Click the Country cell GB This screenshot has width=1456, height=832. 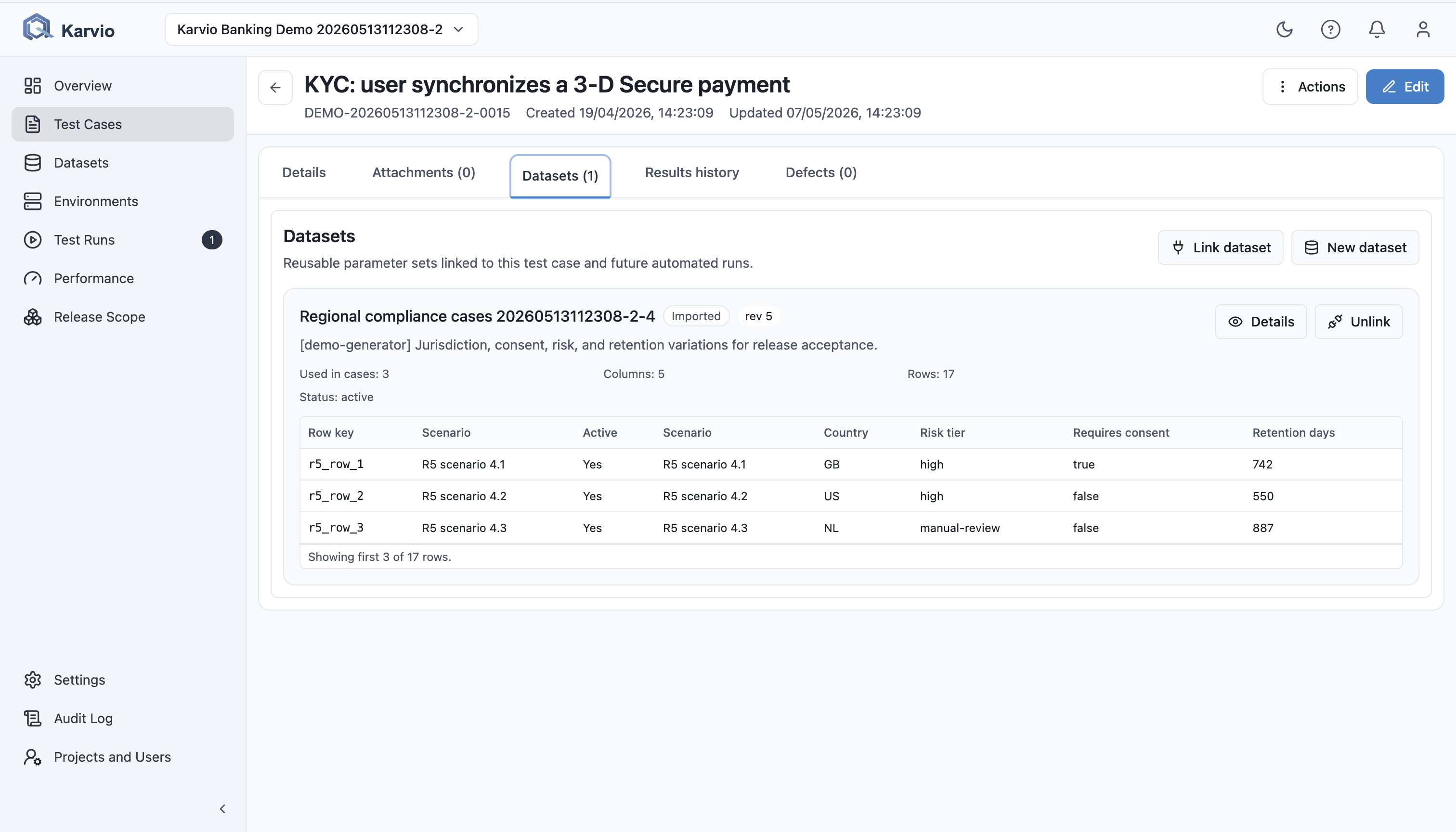tap(832, 464)
